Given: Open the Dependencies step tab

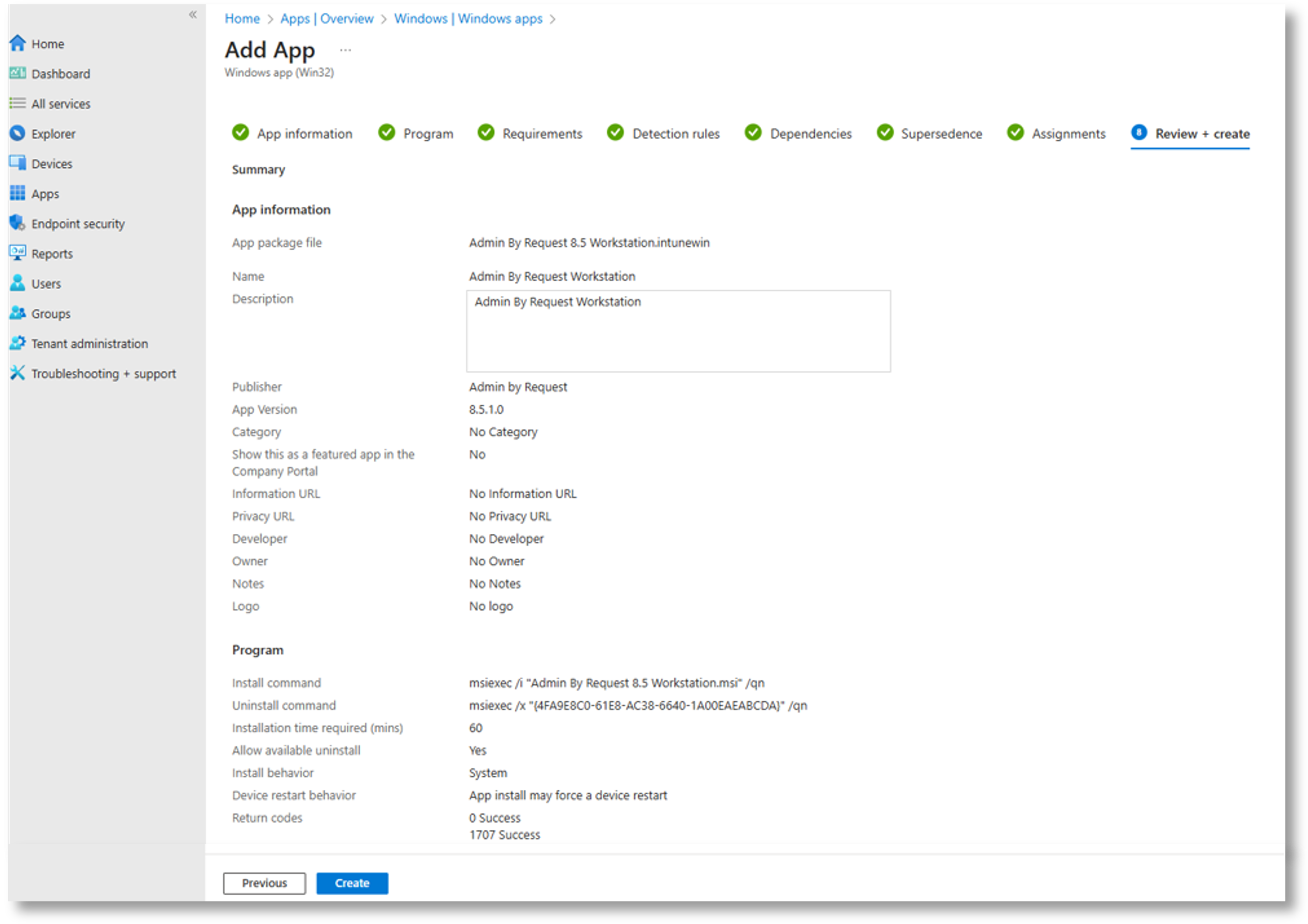Looking at the screenshot, I should (x=811, y=134).
